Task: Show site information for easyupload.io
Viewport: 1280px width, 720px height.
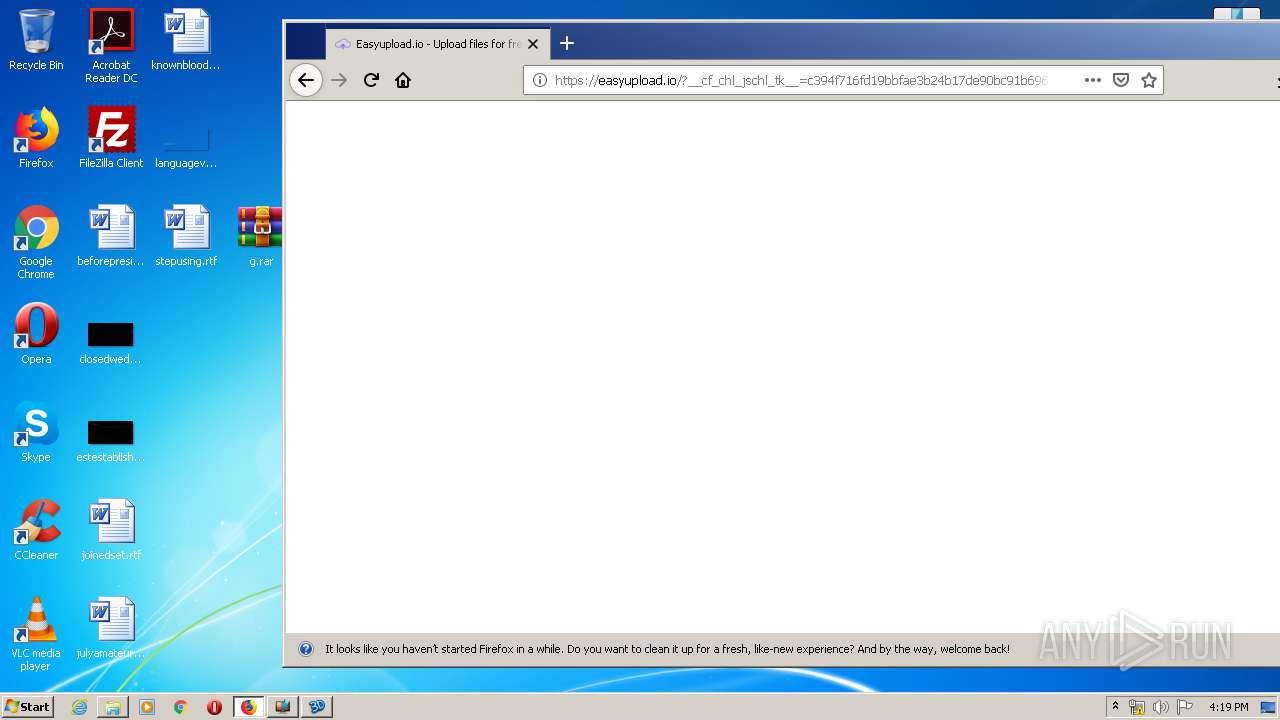Action: [x=540, y=80]
